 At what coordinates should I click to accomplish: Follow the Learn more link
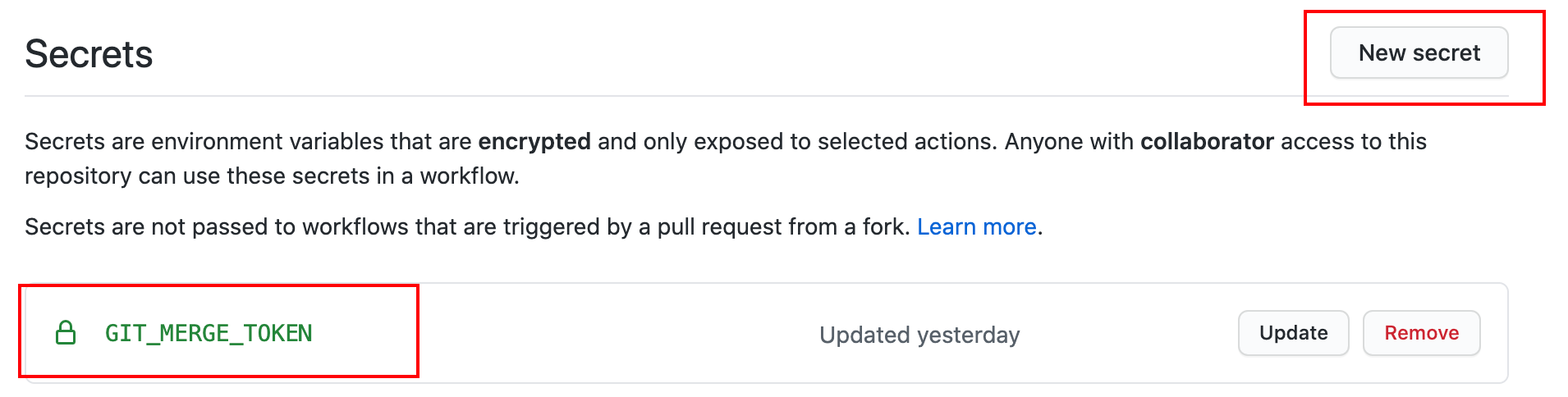976,226
